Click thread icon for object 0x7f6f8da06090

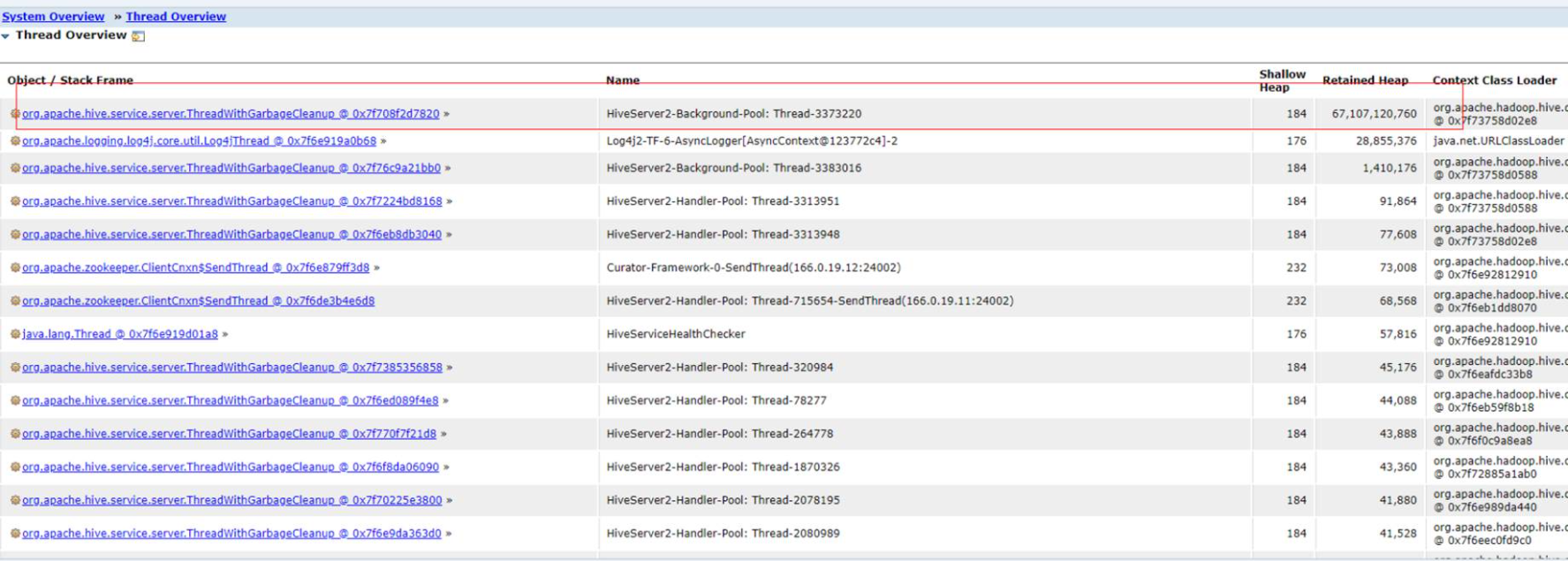(15, 466)
